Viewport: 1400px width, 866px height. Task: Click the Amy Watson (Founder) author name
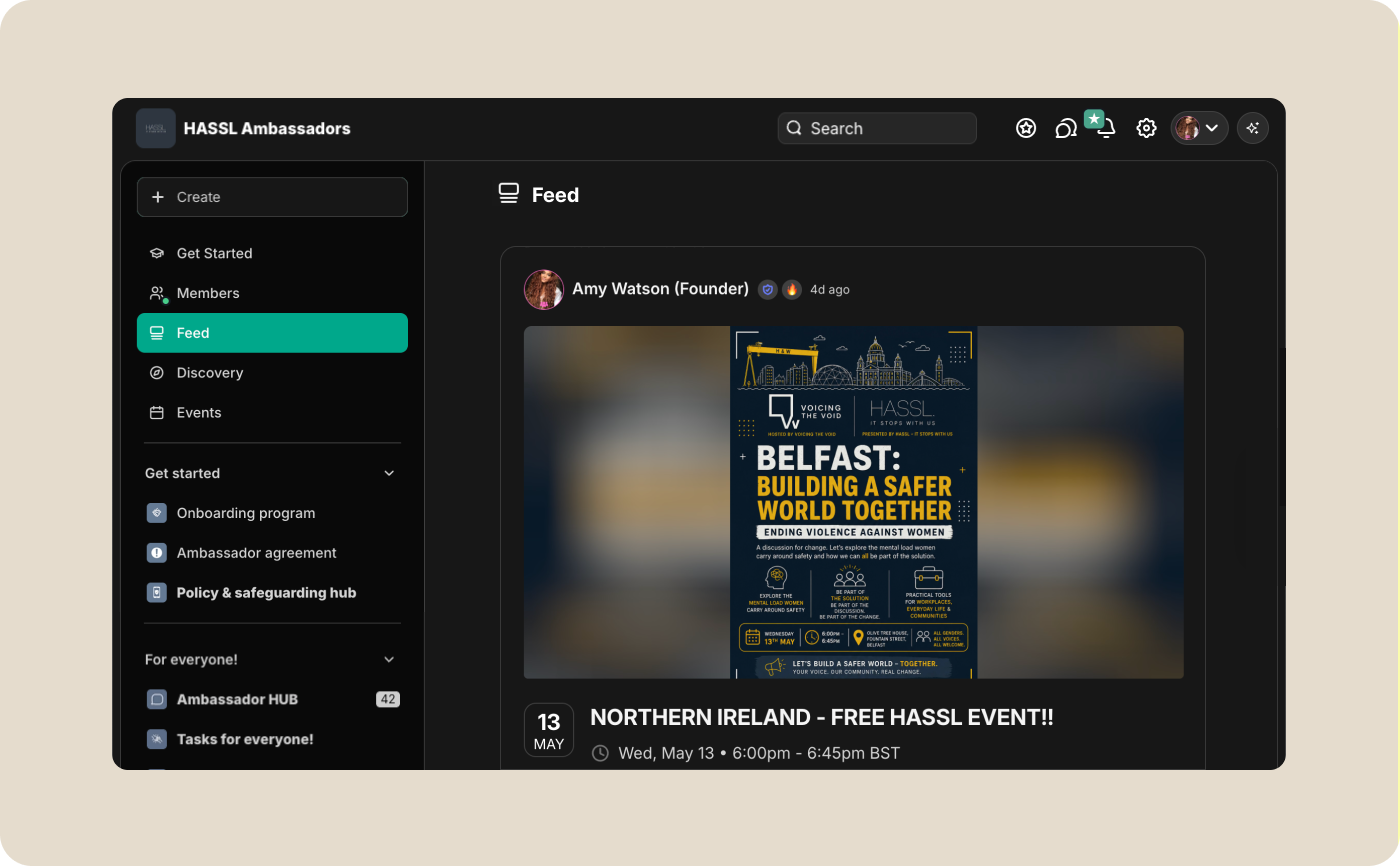[660, 289]
